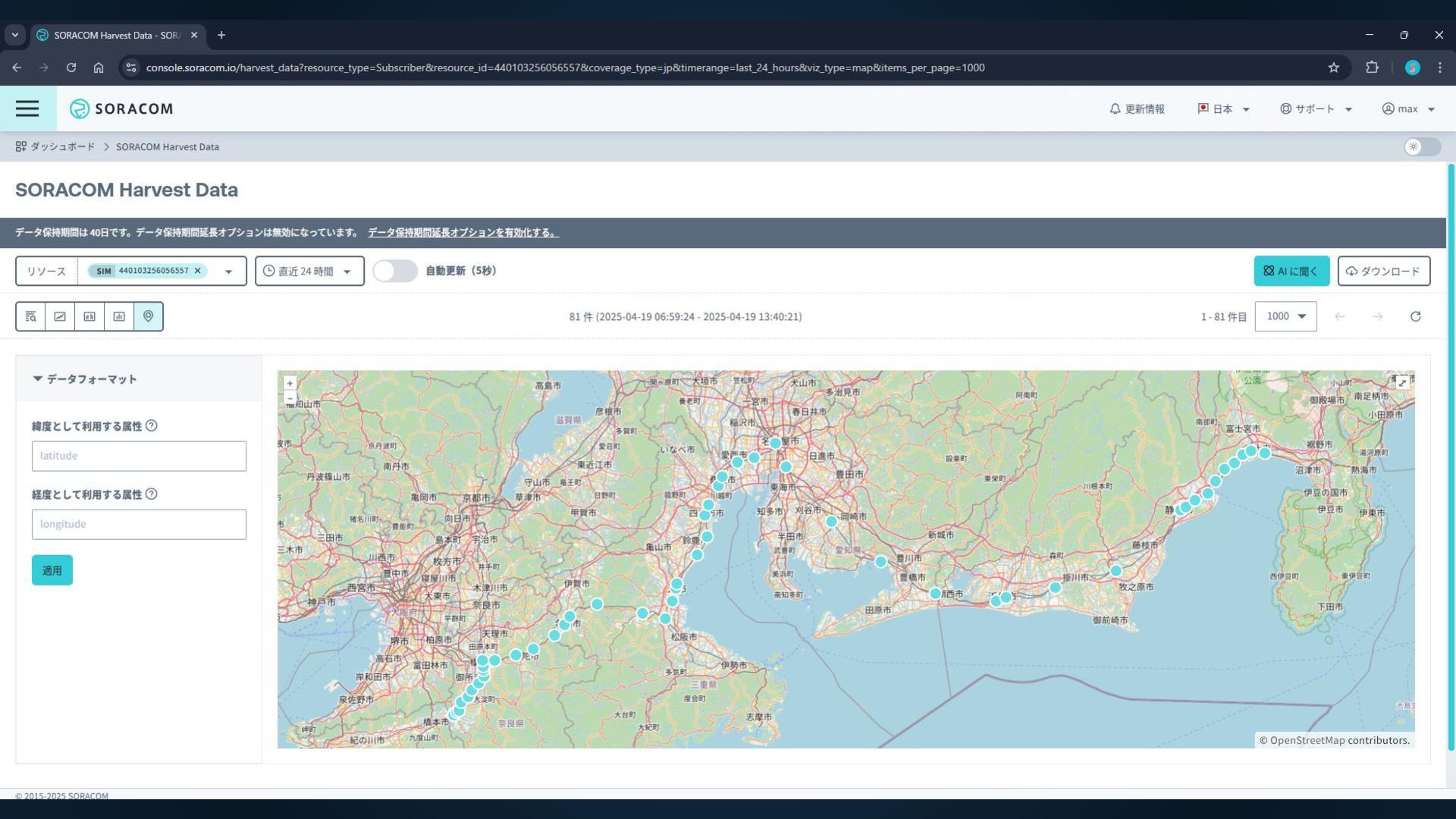Remove the SIM 440103256056557 resource tag
Screen dimensions: 1456x819
[198, 271]
